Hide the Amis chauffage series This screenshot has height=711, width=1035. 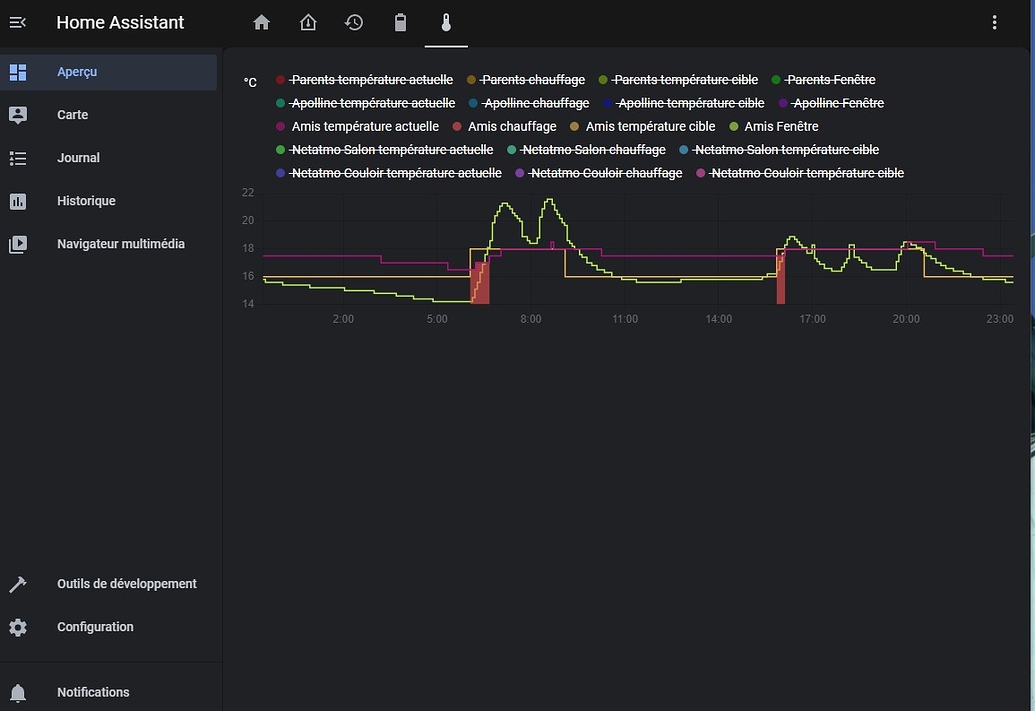(511, 127)
